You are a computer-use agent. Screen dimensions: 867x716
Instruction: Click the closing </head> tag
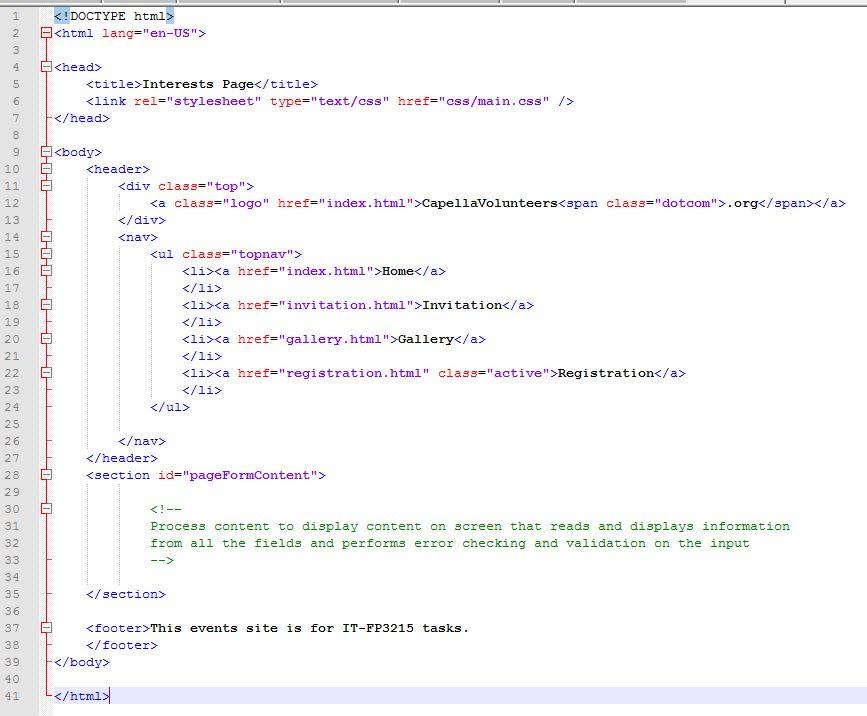coord(82,118)
